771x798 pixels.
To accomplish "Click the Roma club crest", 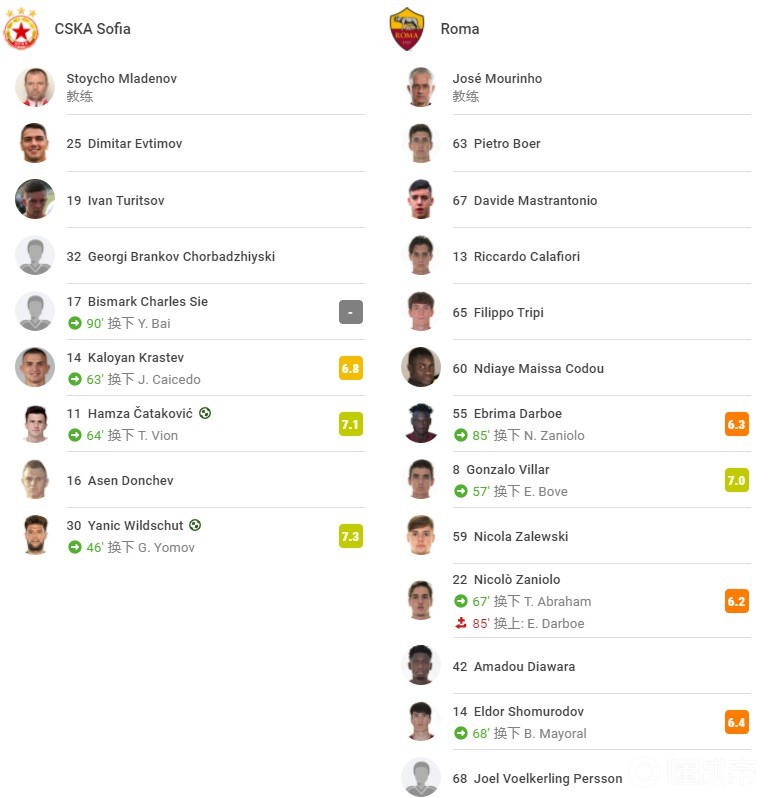I will (x=407, y=29).
